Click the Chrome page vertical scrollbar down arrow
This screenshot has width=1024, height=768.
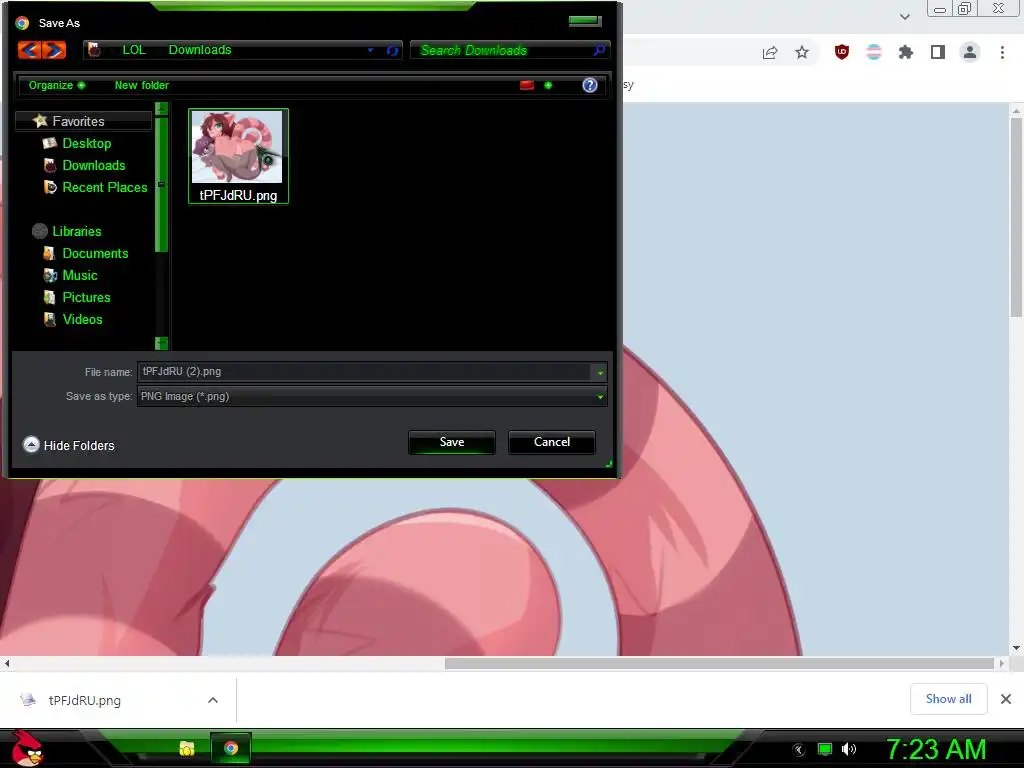(x=1016, y=648)
